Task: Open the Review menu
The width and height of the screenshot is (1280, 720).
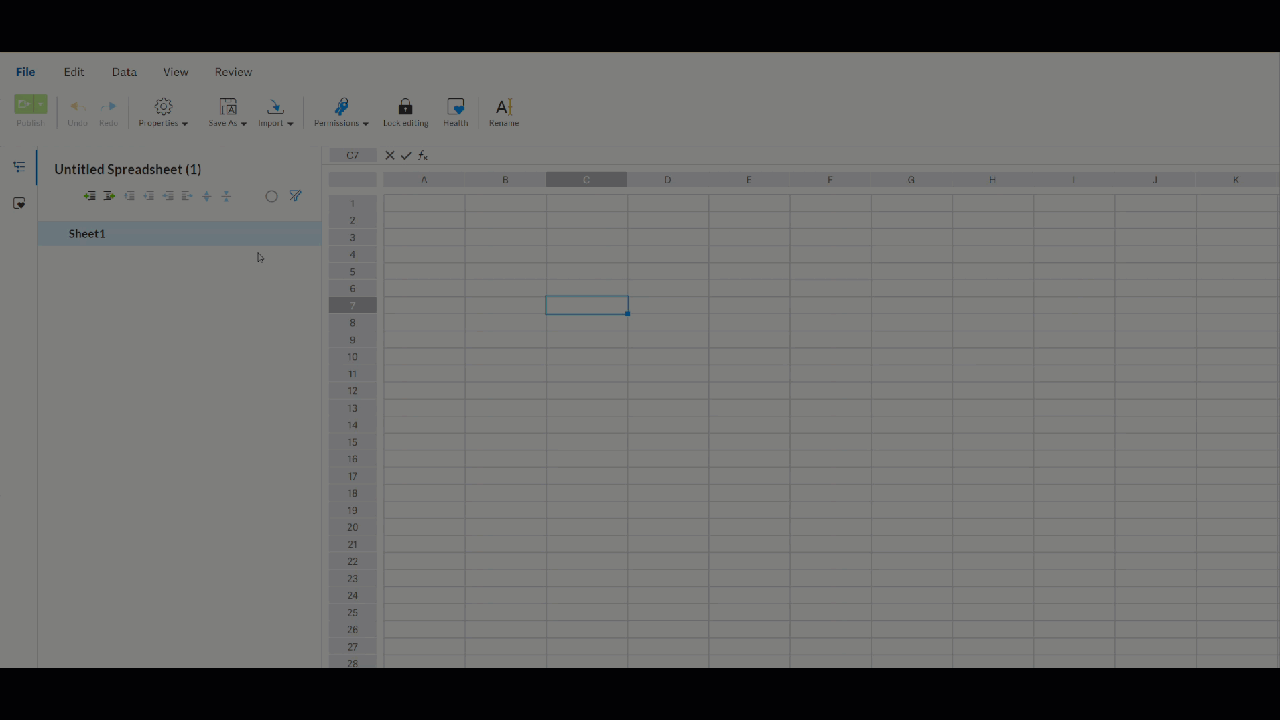Action: [233, 71]
